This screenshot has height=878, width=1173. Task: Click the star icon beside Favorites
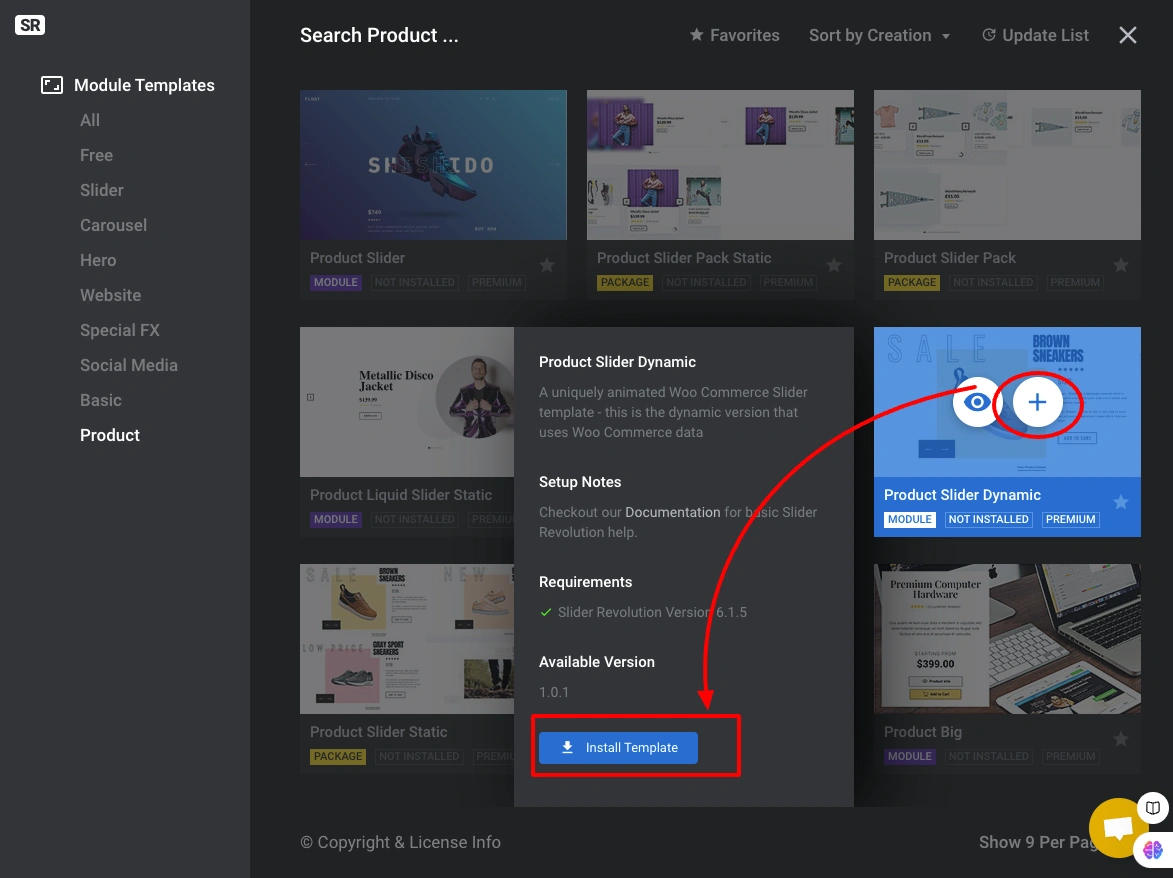(696, 34)
